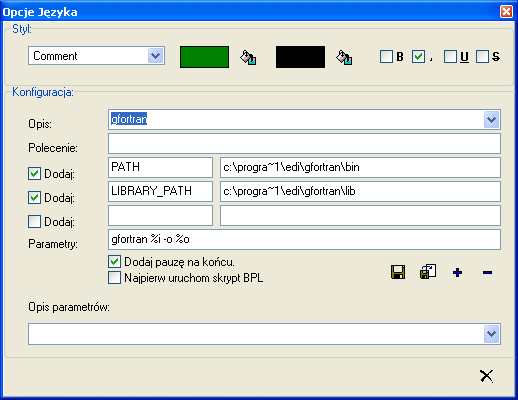Click the LIBRARY_PATH variable name field
Image resolution: width=518 pixels, height=400 pixels.
160,191
